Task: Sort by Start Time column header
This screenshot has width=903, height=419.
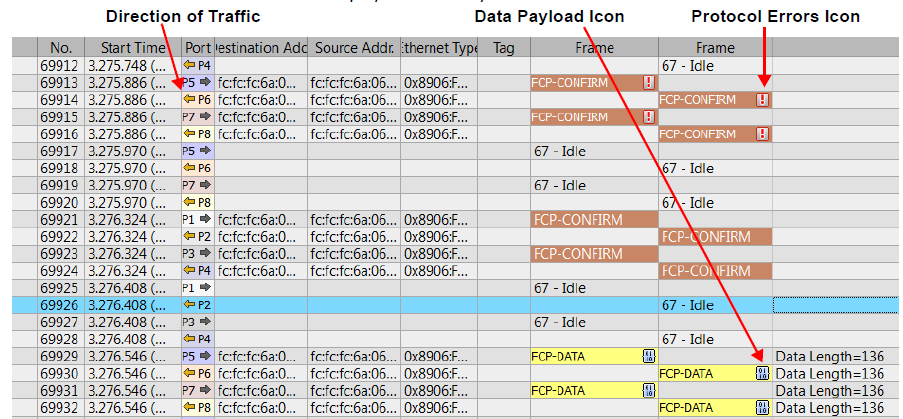Action: point(133,48)
